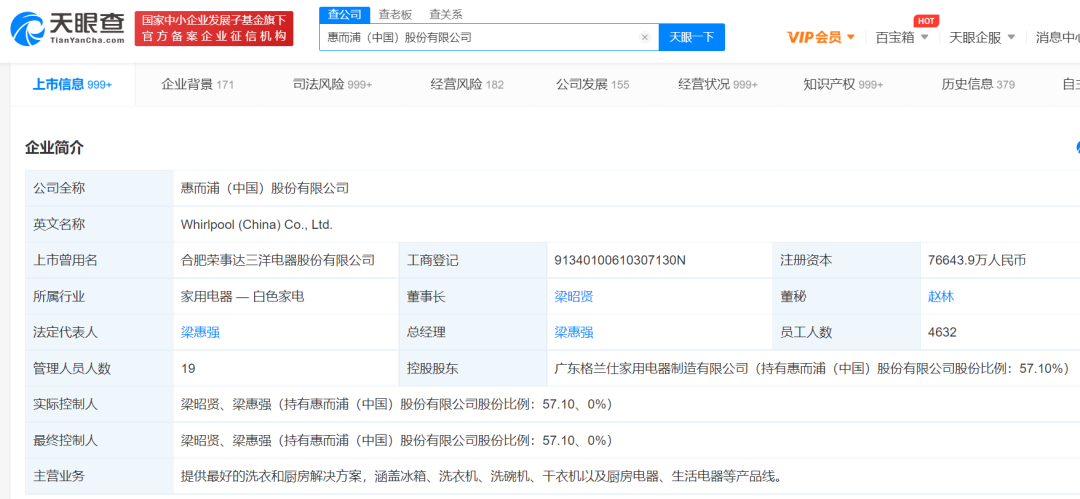Viewport: 1080px width, 499px height.
Task: Click the 主营业务 description text
Action: (x=483, y=476)
